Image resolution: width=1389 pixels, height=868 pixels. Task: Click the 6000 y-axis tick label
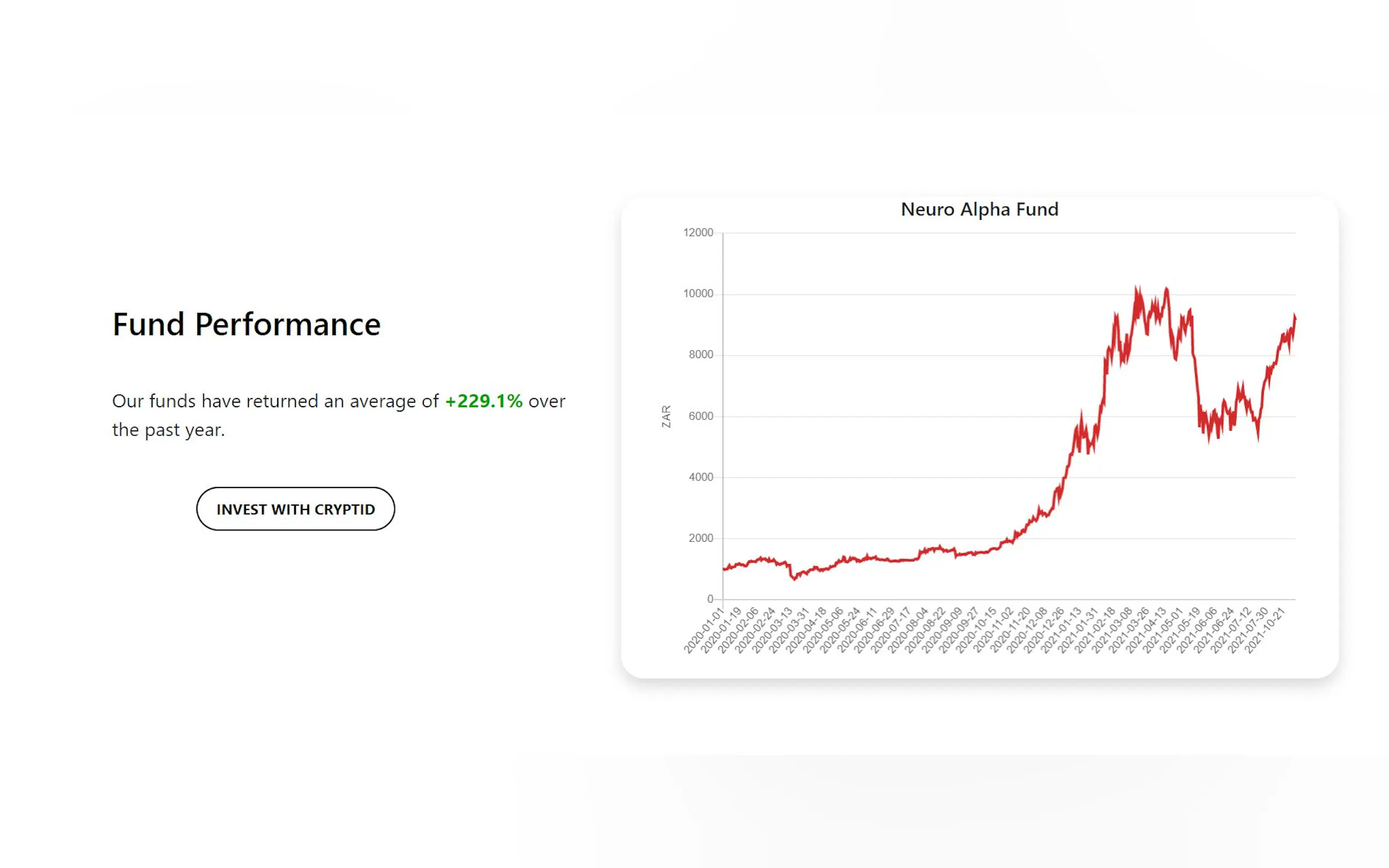pyautogui.click(x=701, y=416)
